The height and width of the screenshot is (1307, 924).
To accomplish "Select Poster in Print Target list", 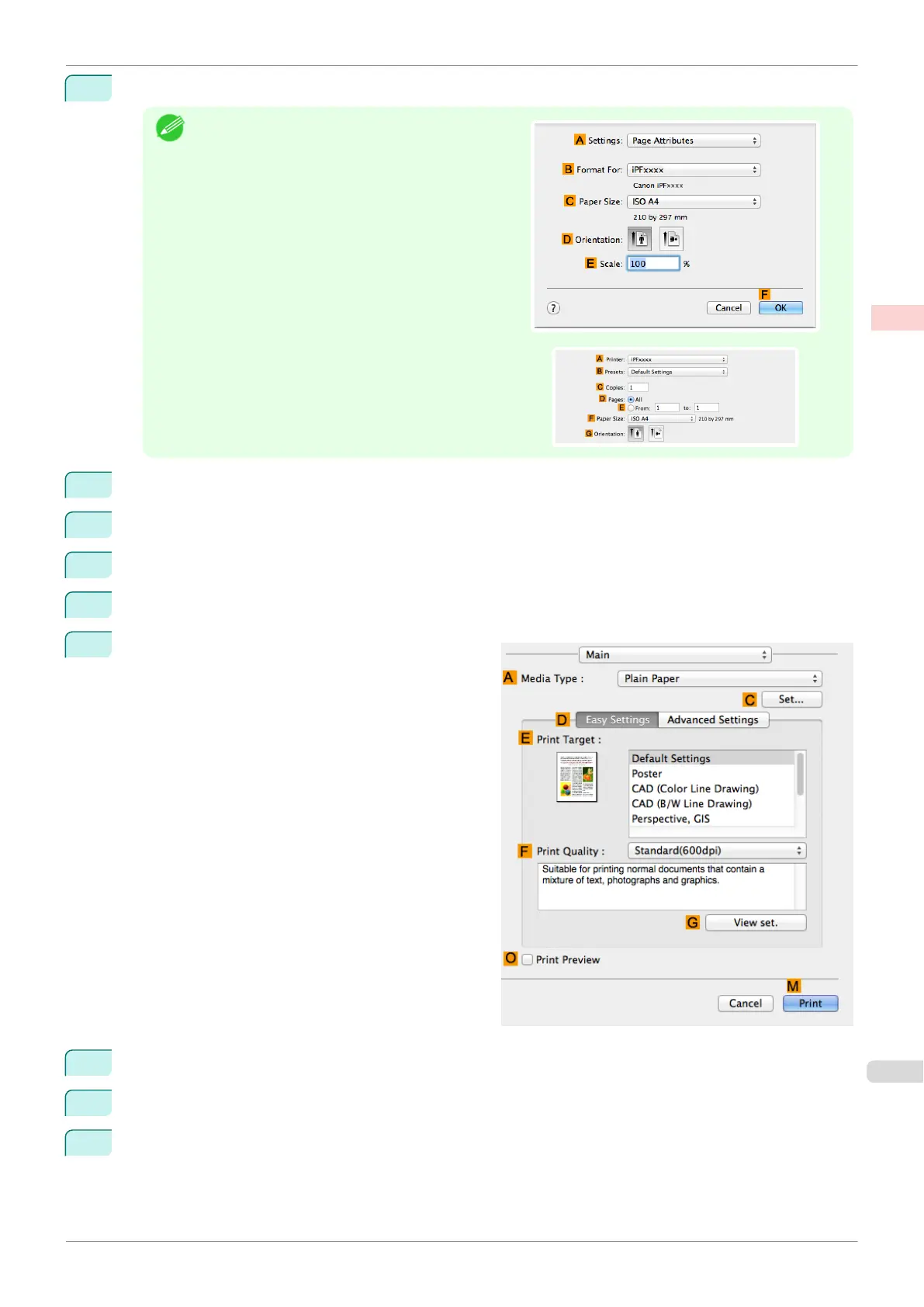I will tap(712, 774).
